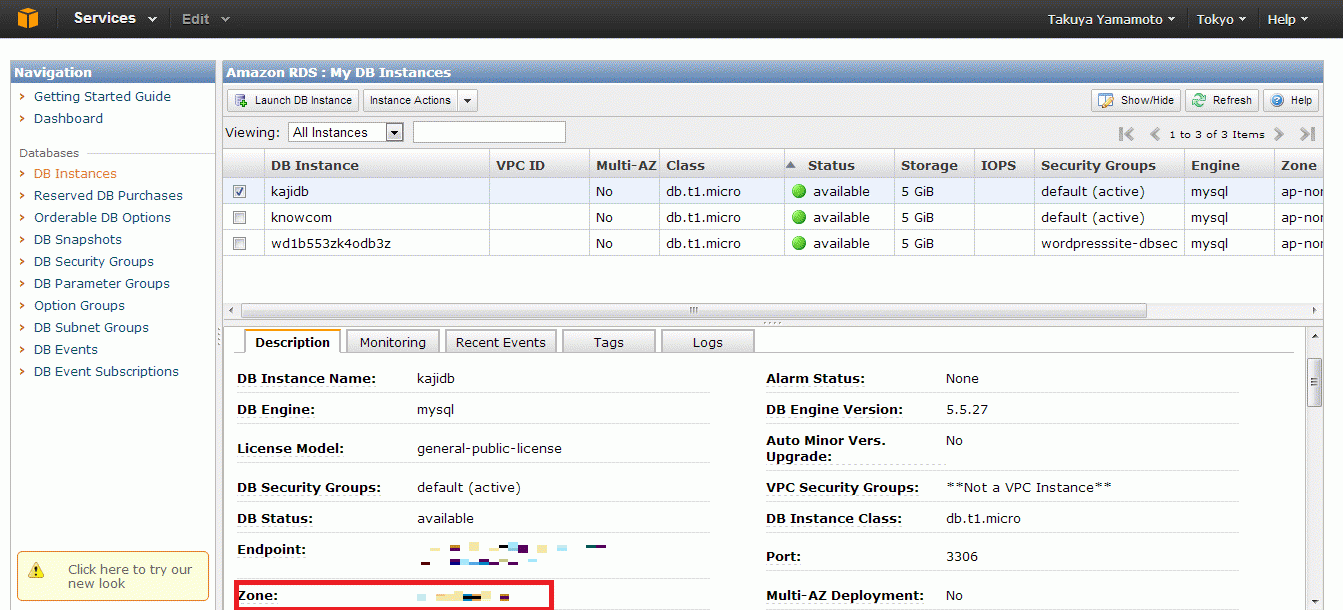The height and width of the screenshot is (610, 1343).
Task: Switch to the Monitoring tab
Action: point(393,342)
